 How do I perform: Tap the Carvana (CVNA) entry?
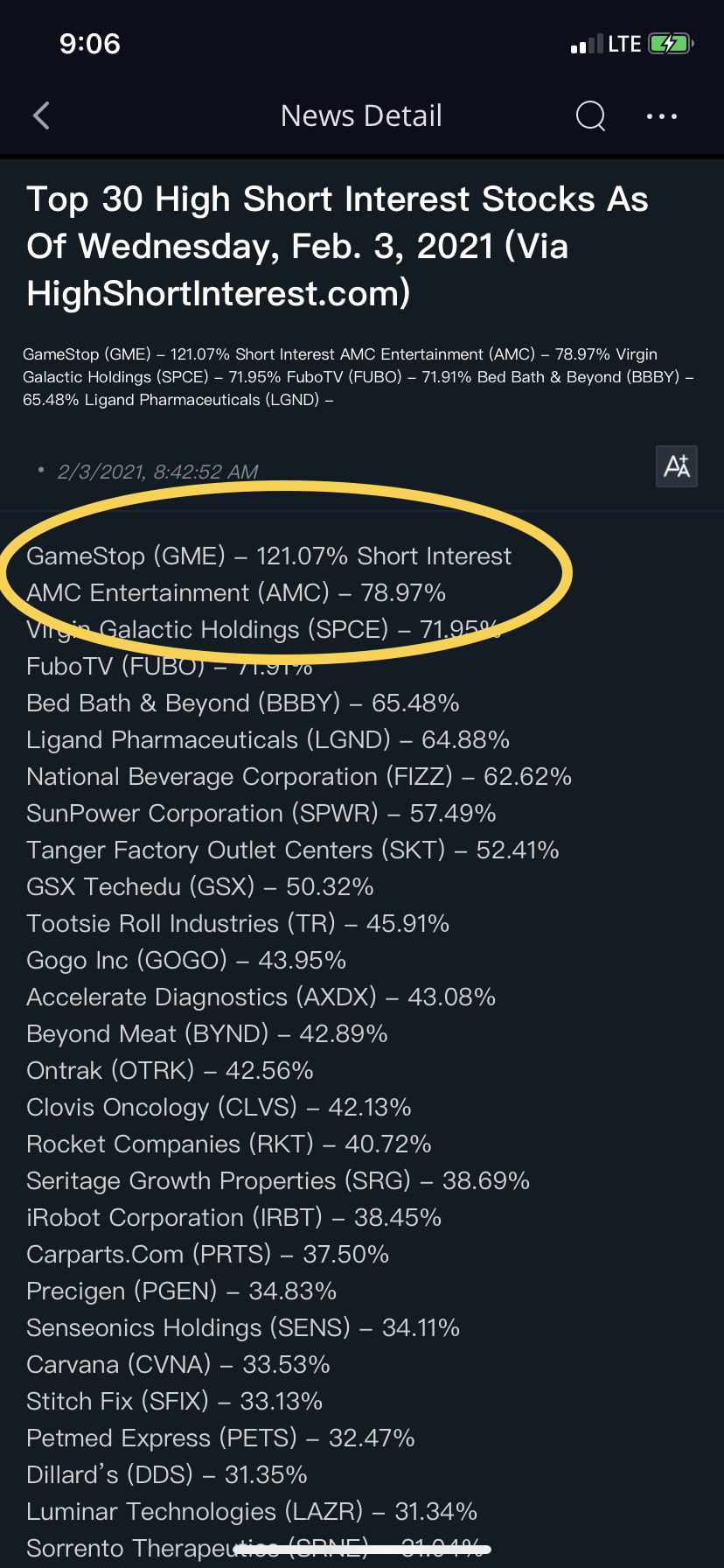coord(178,1365)
